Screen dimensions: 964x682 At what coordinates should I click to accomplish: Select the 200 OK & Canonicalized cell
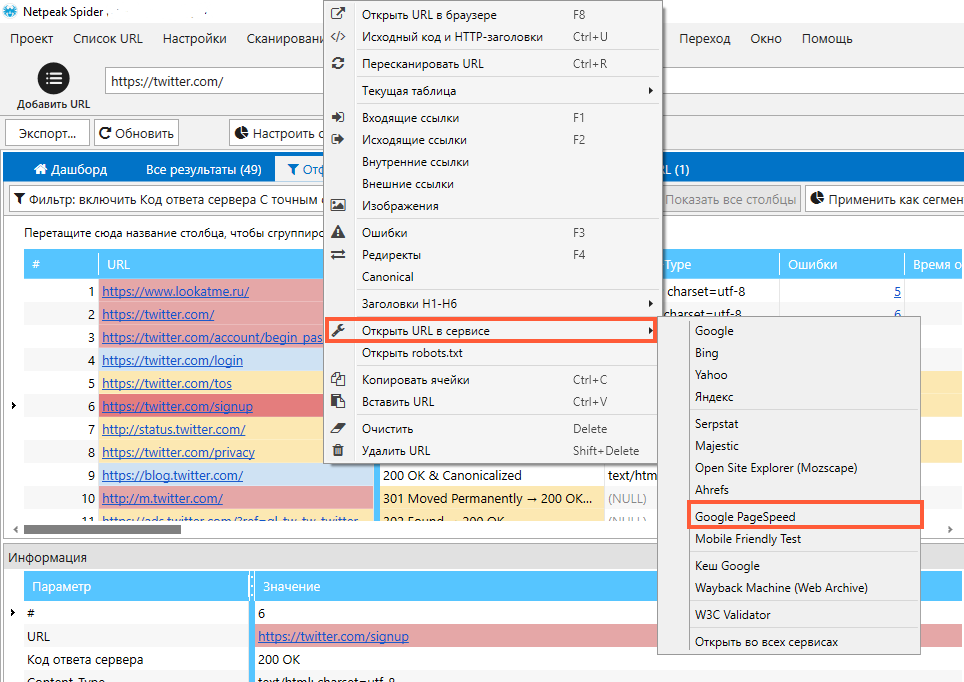491,475
